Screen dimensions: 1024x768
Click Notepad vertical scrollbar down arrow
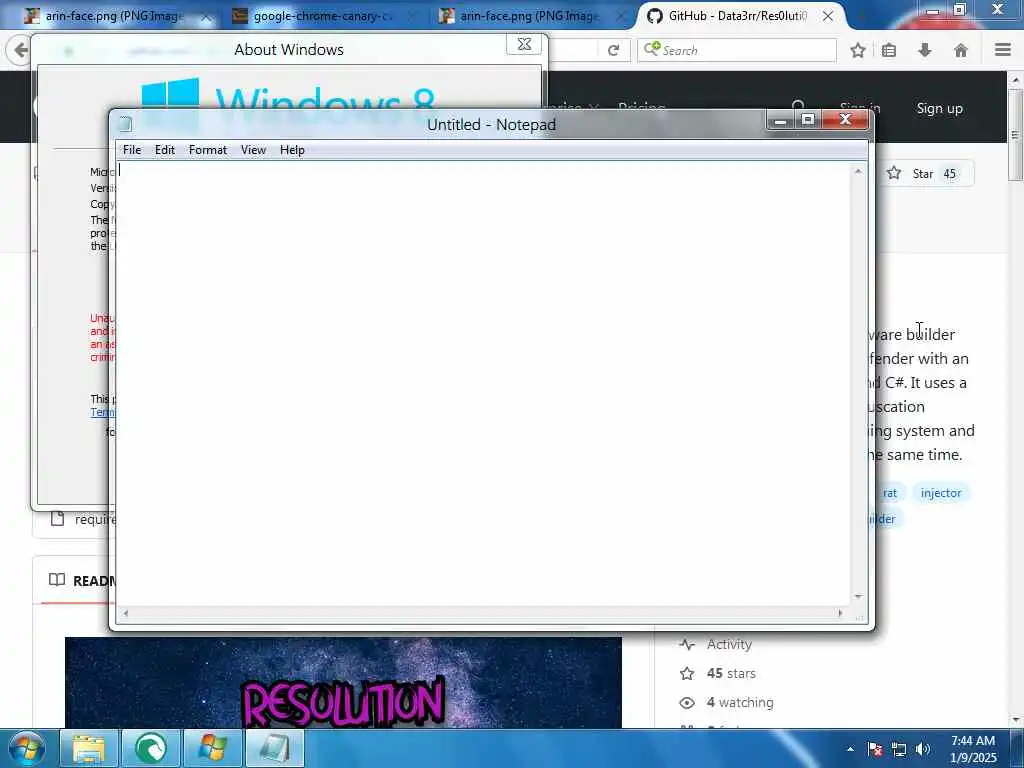click(x=858, y=596)
